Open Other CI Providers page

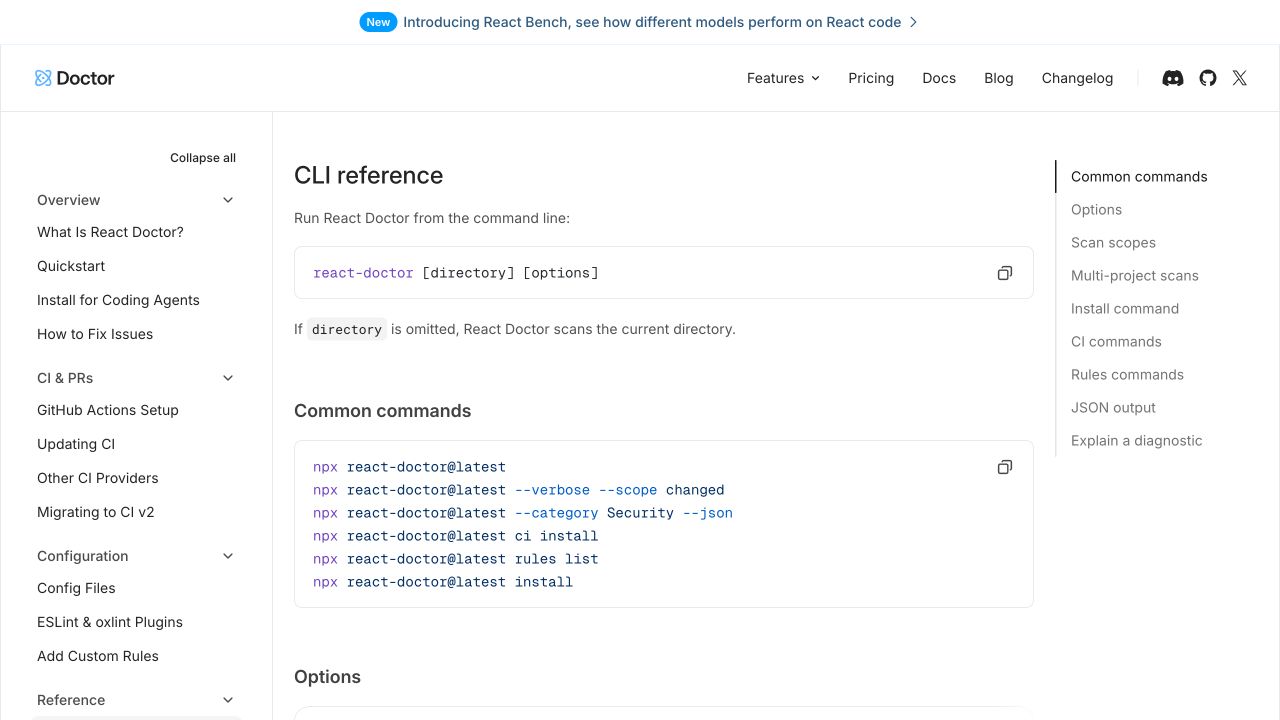pos(98,478)
